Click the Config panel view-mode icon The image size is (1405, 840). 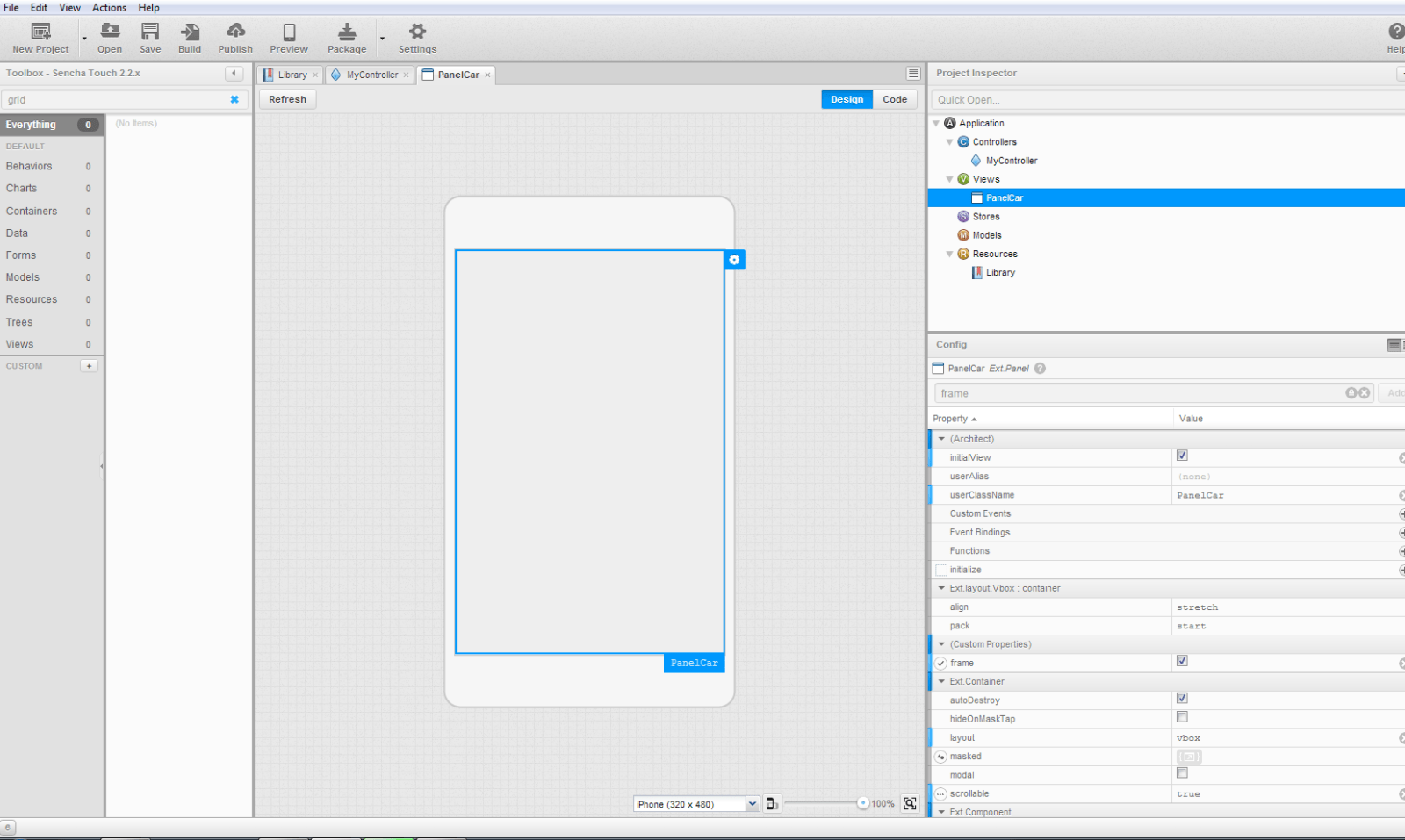pyautogui.click(x=1394, y=345)
